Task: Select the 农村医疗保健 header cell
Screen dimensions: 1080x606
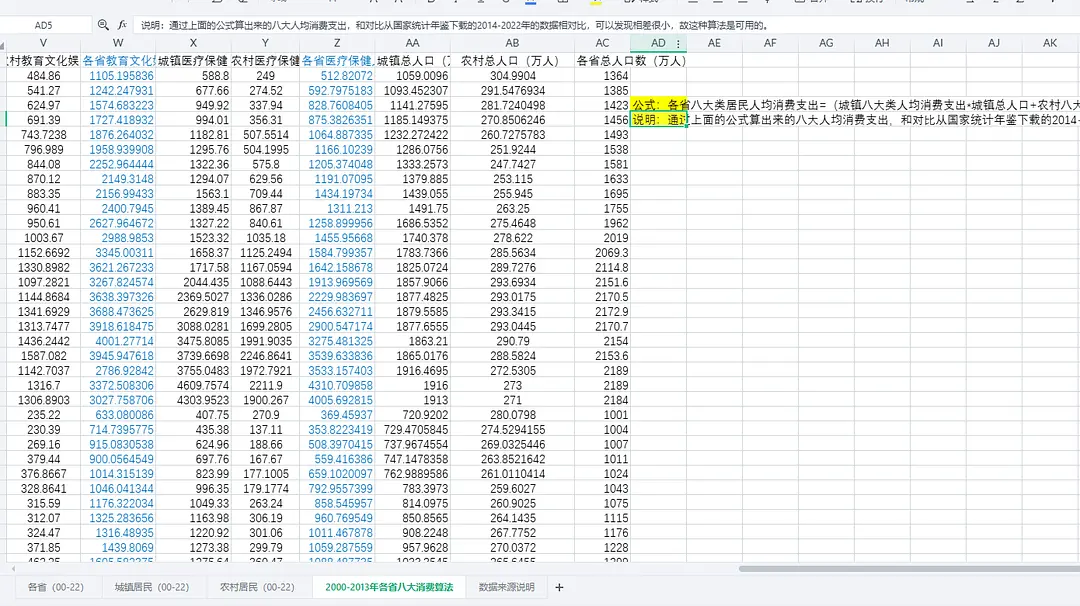Action: 265,61
